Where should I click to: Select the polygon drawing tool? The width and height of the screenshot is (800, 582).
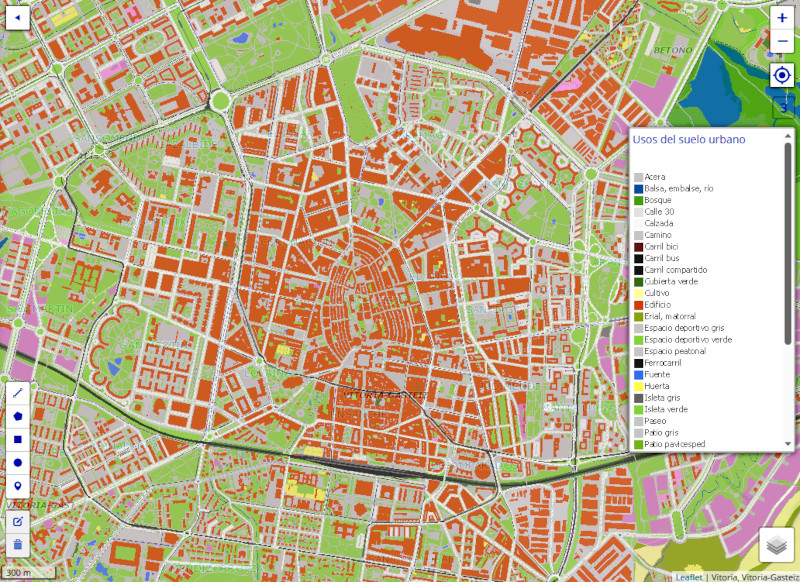[x=17, y=415]
